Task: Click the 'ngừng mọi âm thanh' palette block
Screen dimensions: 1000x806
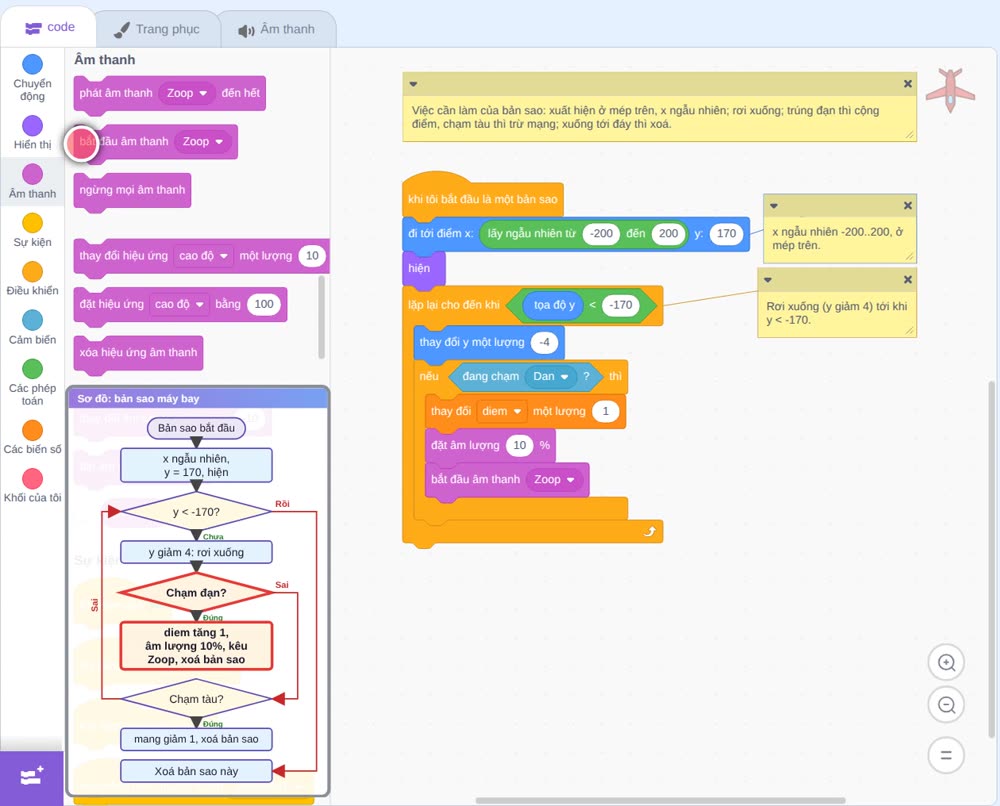Action: pyautogui.click(x=132, y=190)
